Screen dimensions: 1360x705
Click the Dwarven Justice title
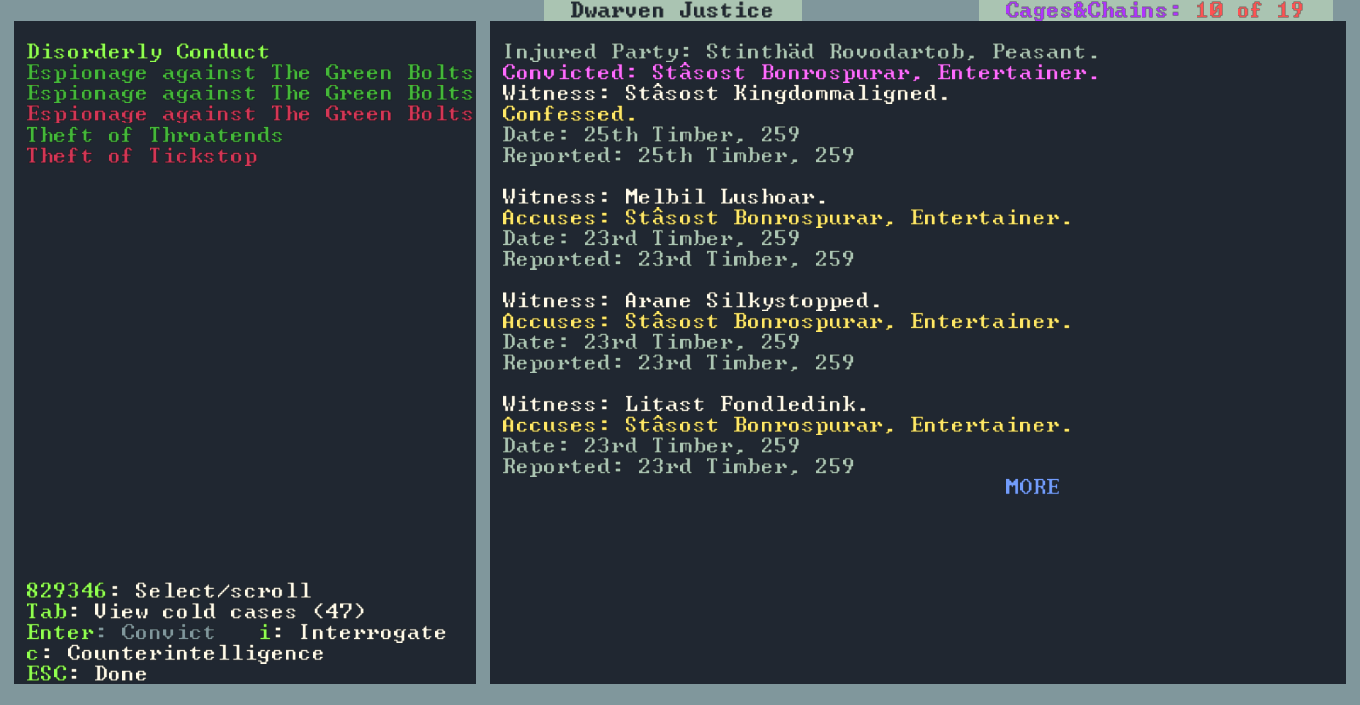click(x=672, y=11)
